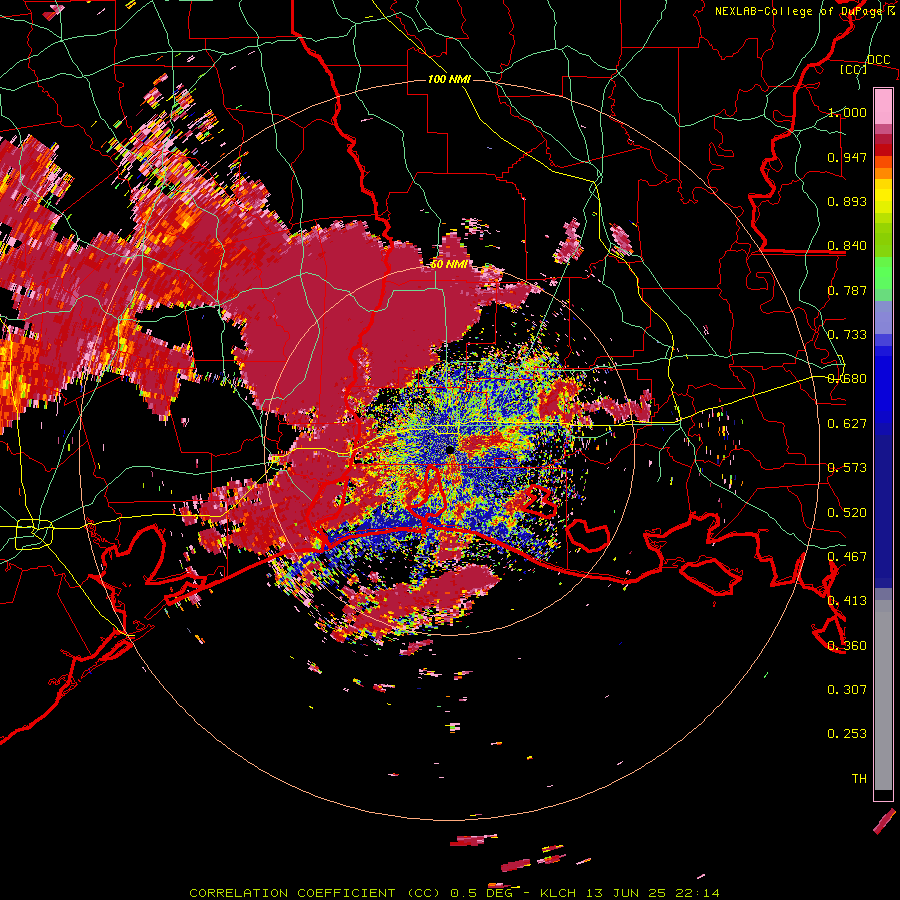
Task: Click the 100 NMI range ring label
Action: [449, 79]
